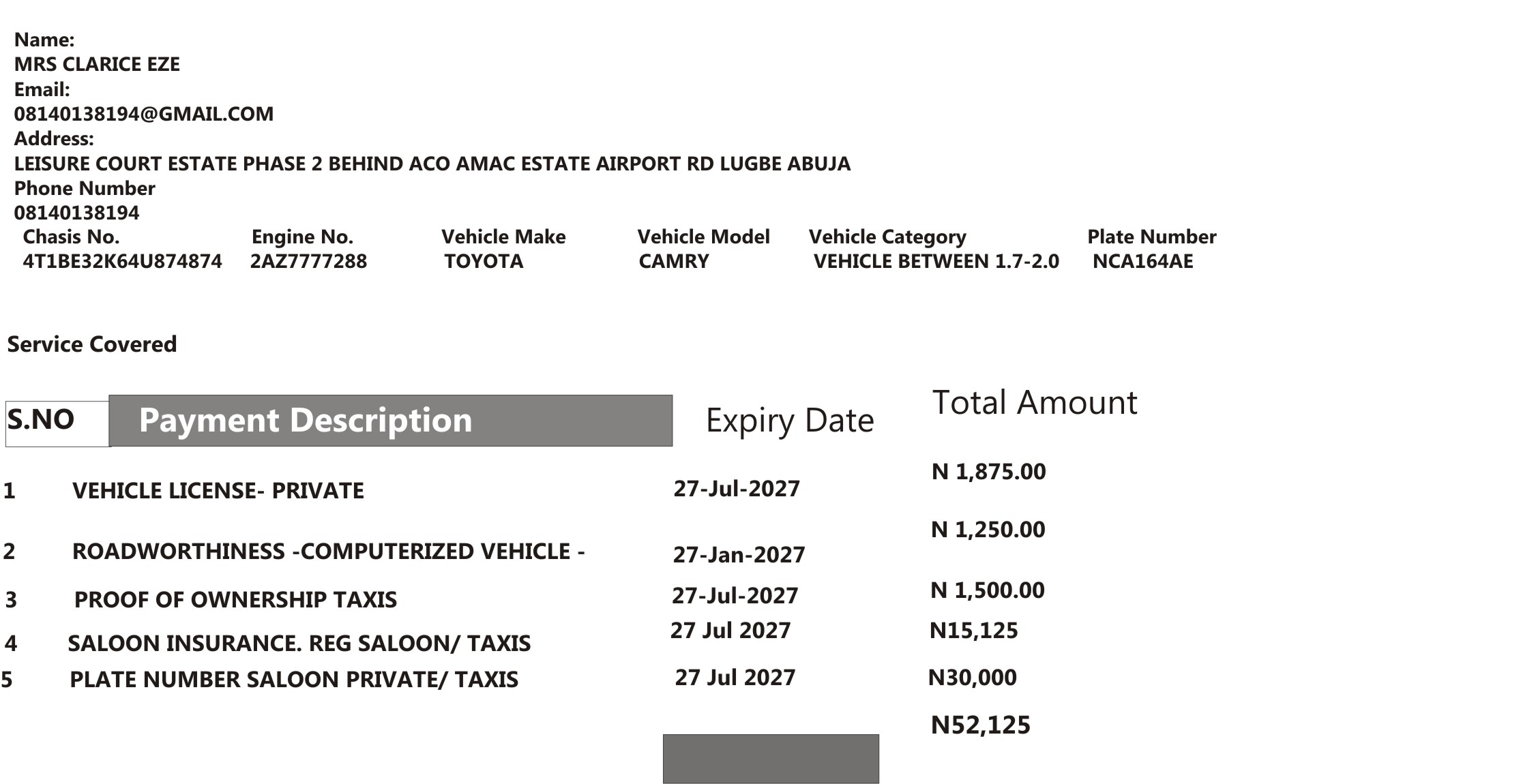Screen dimensions: 1536x784
Task: Click the gray box below the table
Action: tap(771, 759)
